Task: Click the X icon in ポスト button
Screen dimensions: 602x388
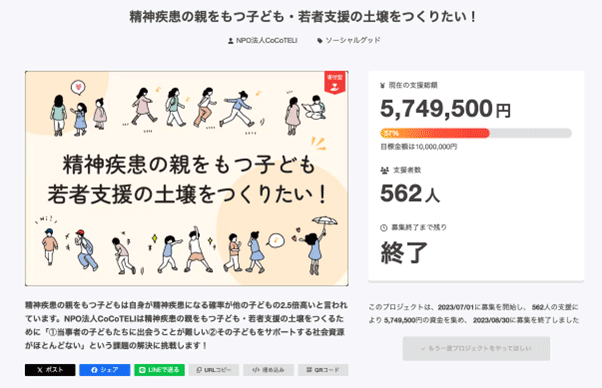Action: (40, 370)
